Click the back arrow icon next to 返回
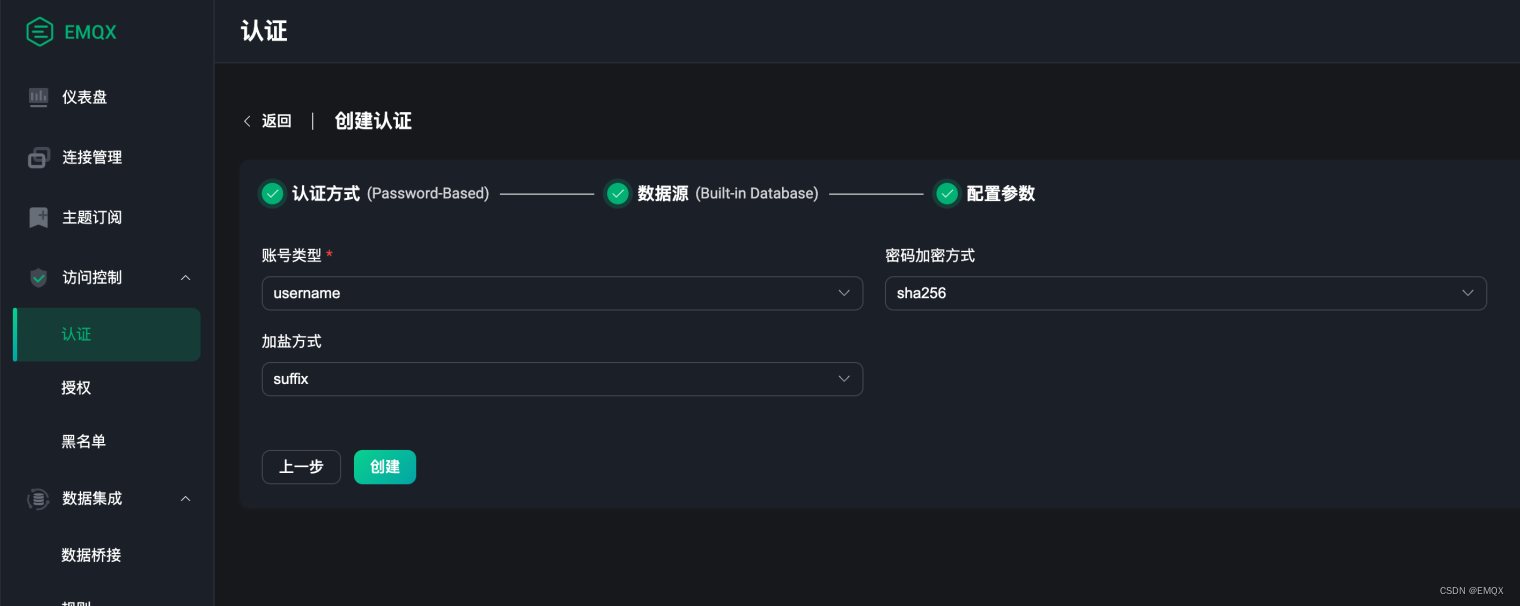The width and height of the screenshot is (1520, 606). (247, 121)
